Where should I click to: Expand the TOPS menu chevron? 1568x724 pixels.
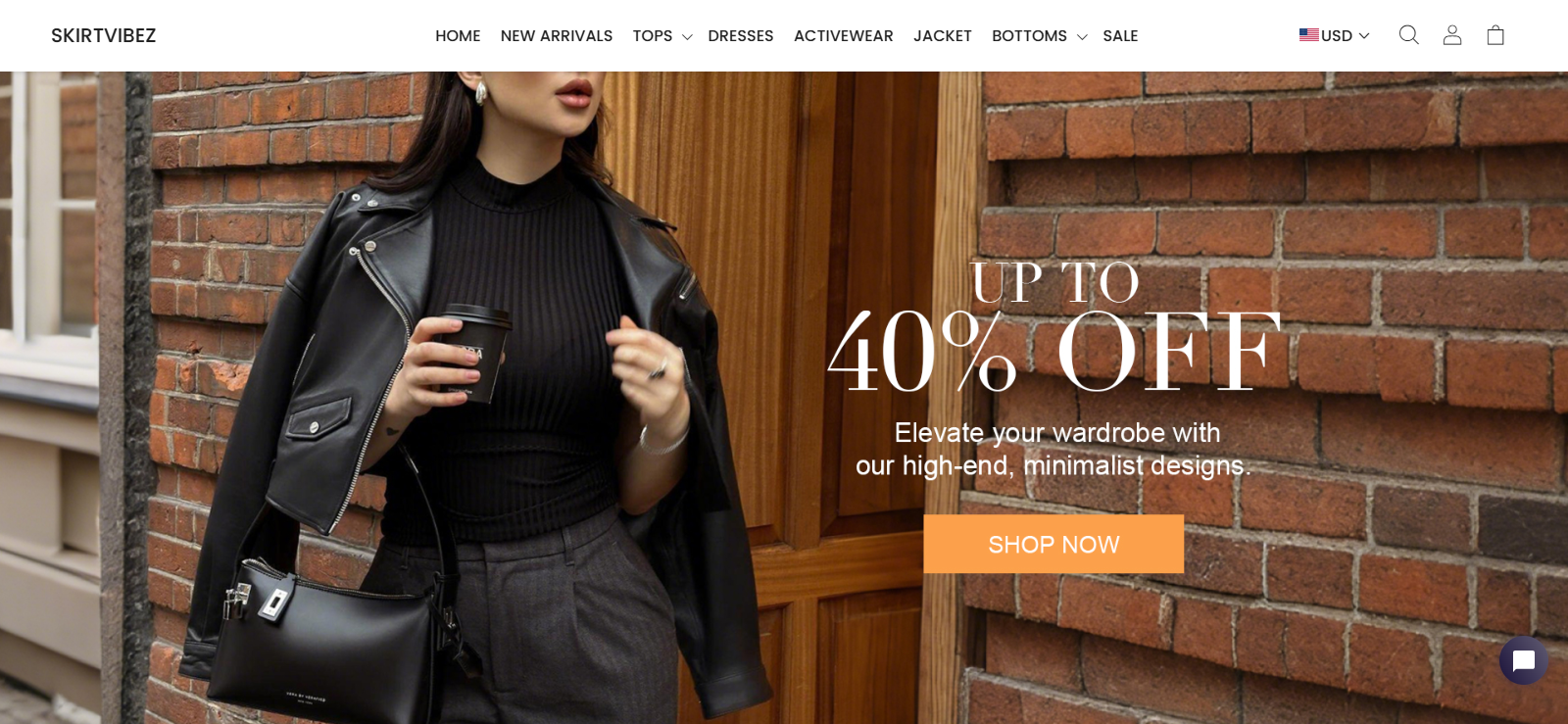[x=687, y=37]
